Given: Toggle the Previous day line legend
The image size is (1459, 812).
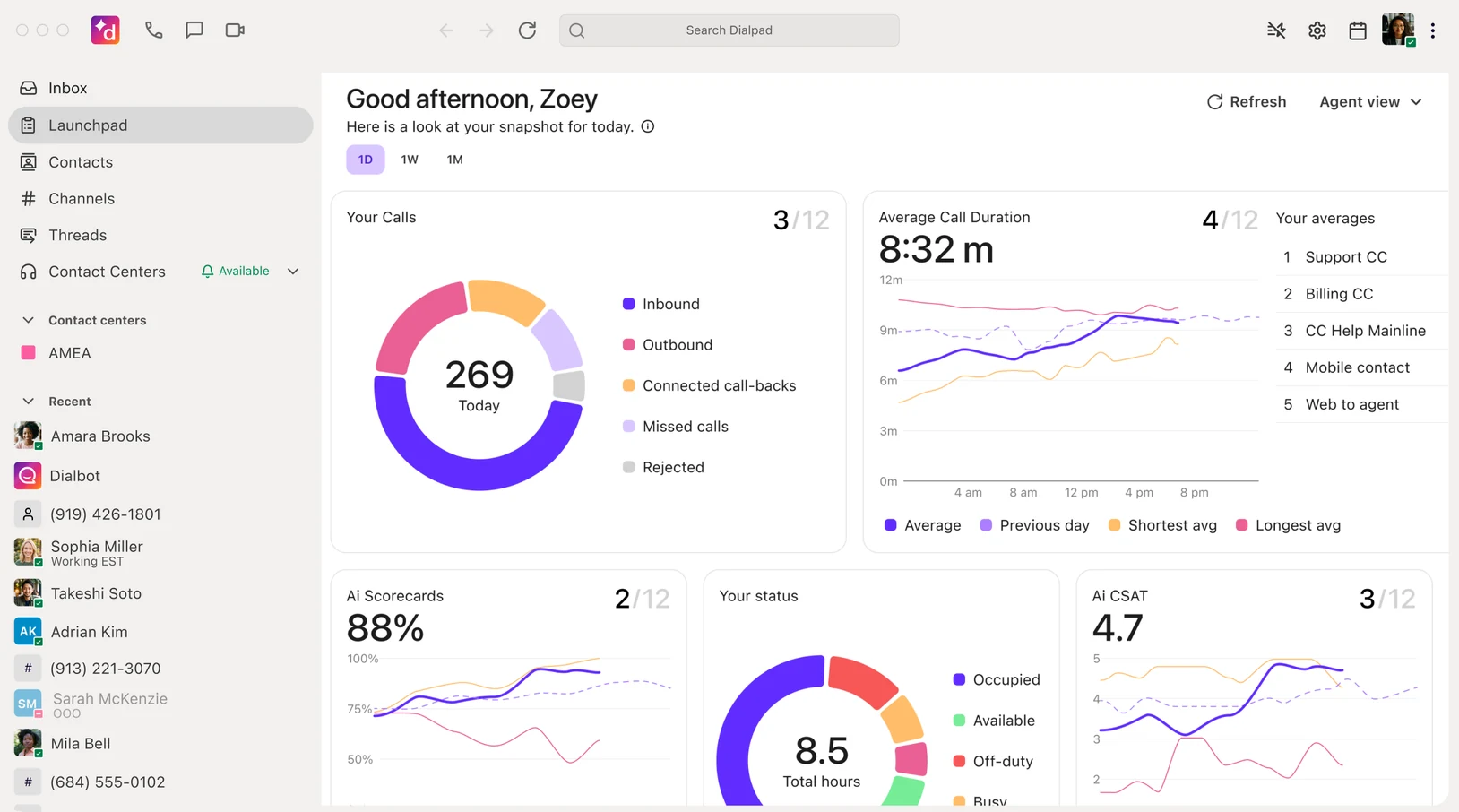Looking at the screenshot, I should pos(1034,525).
